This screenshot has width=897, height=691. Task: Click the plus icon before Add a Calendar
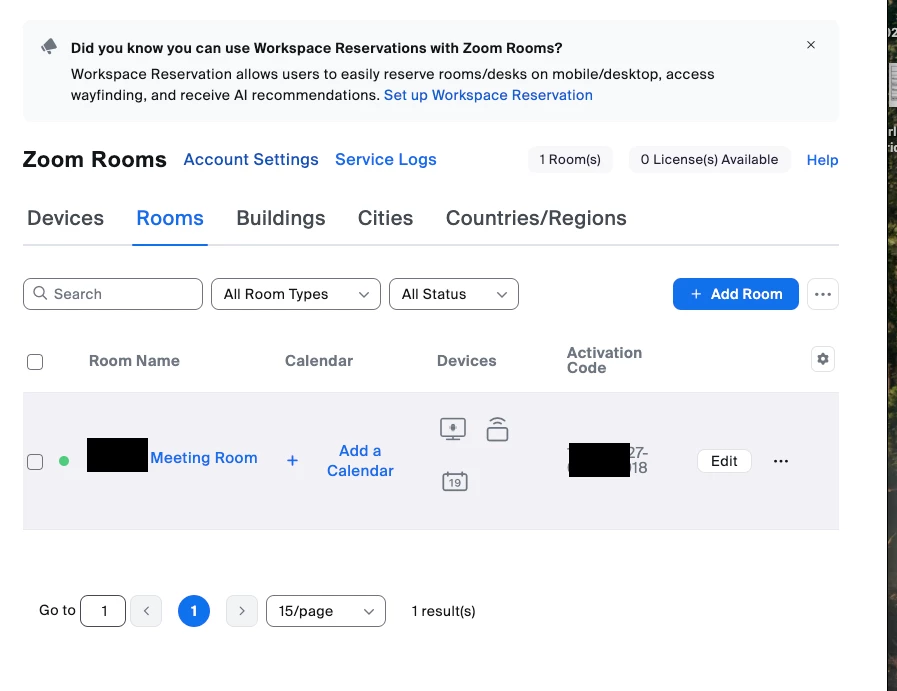point(292,460)
